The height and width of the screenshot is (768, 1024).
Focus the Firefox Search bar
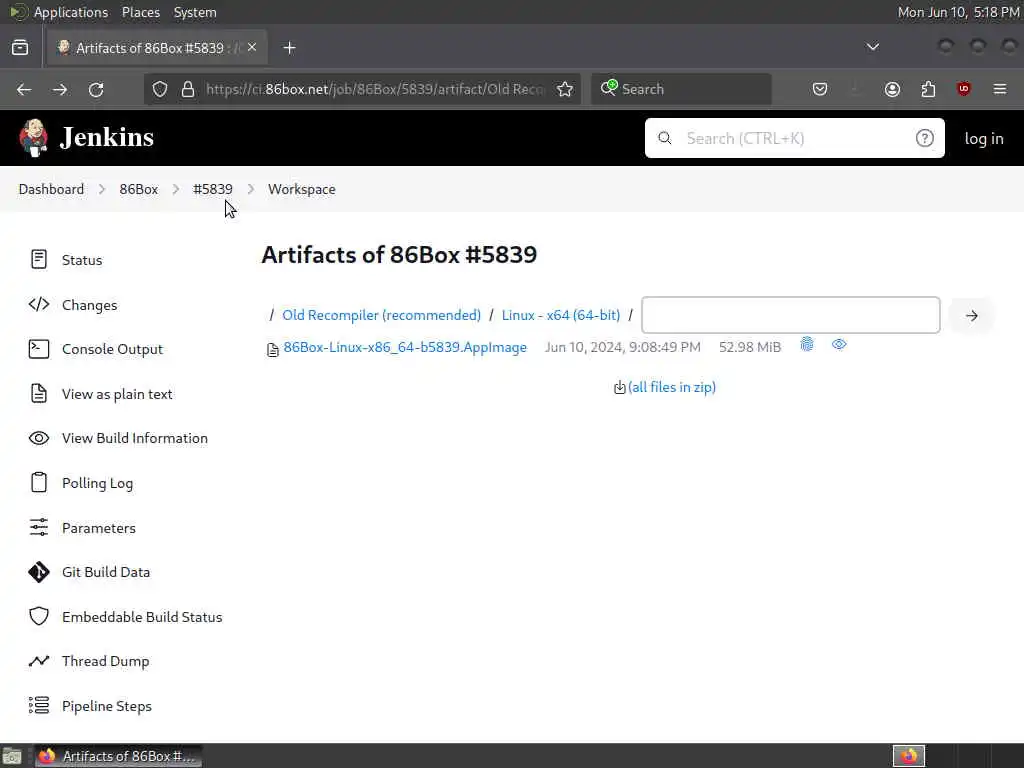681,89
